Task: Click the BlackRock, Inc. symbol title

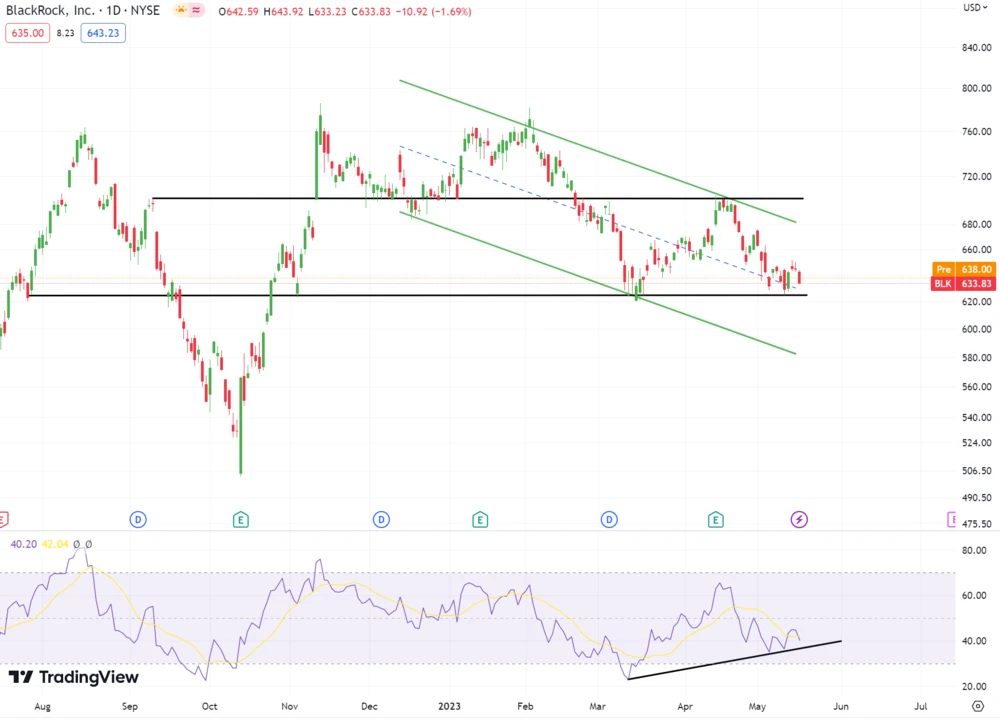Action: click(x=49, y=10)
